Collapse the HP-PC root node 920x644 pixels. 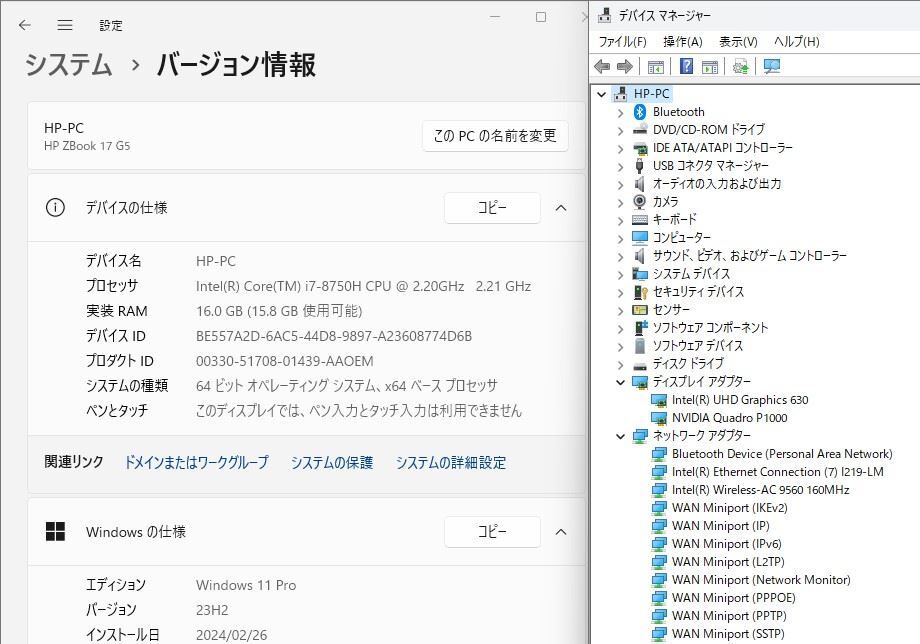[x=601, y=94]
